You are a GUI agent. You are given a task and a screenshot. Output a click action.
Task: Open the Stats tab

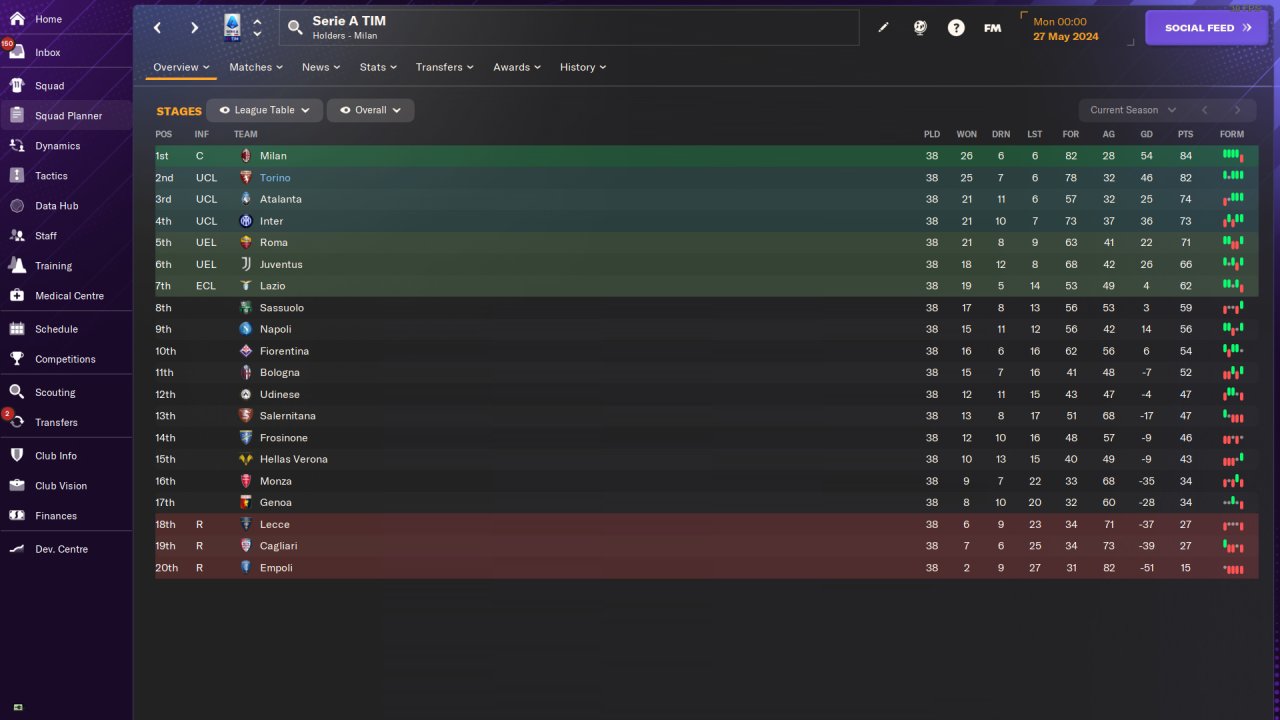(x=378, y=67)
